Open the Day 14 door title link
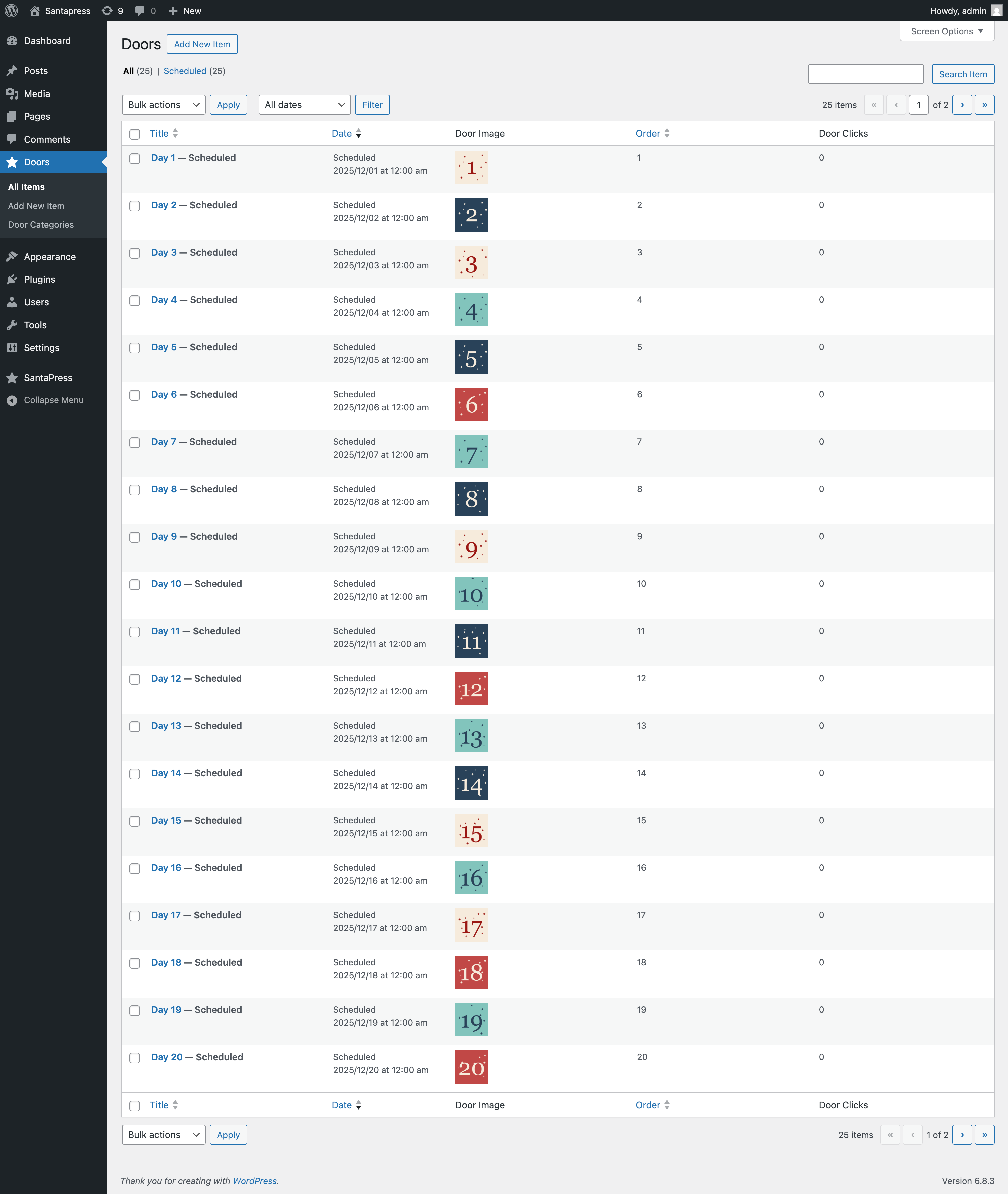 [166, 773]
